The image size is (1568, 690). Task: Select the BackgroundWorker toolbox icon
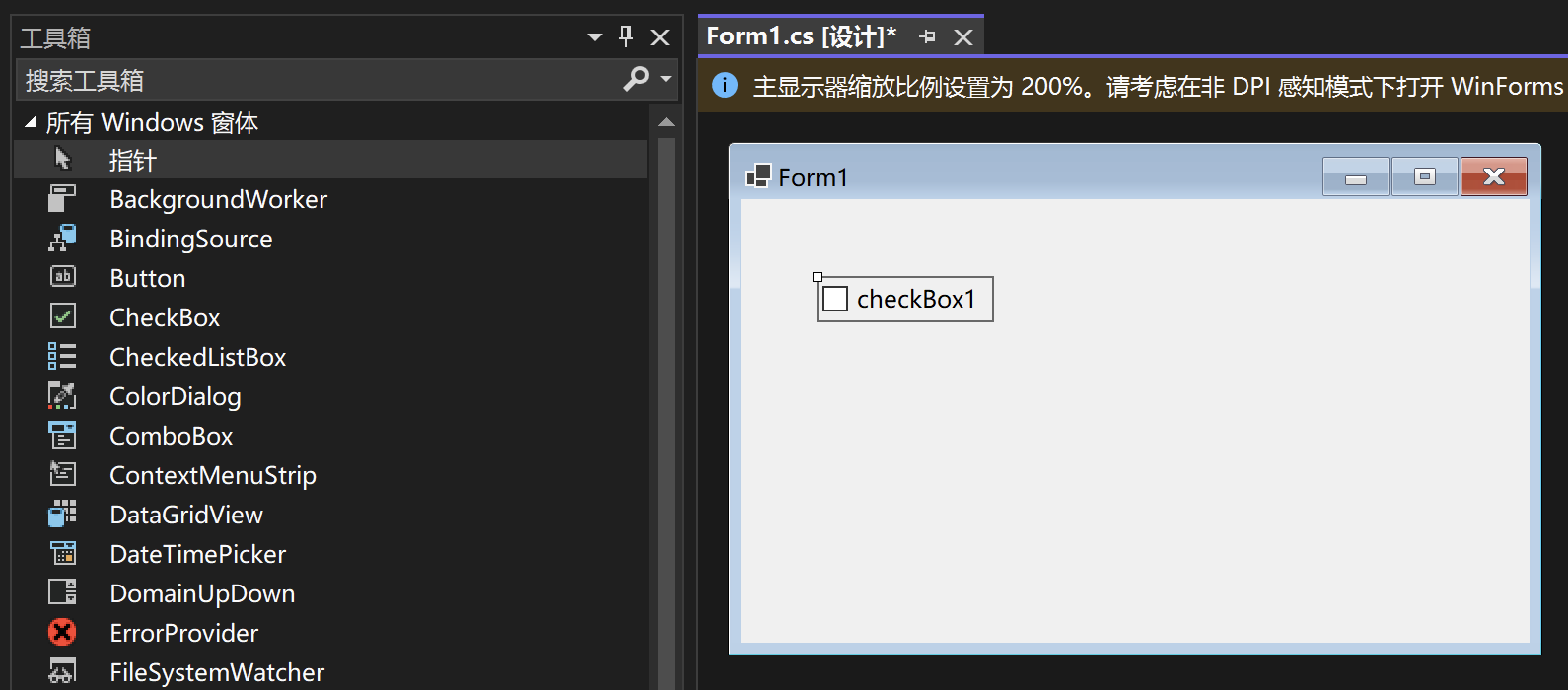(x=62, y=199)
